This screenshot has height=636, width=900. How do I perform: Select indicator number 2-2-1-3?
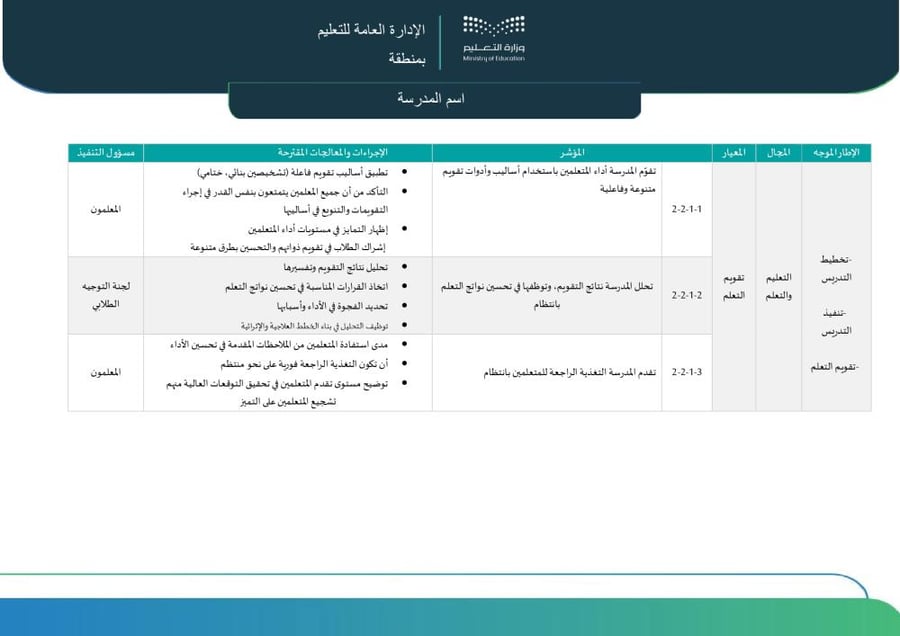686,372
